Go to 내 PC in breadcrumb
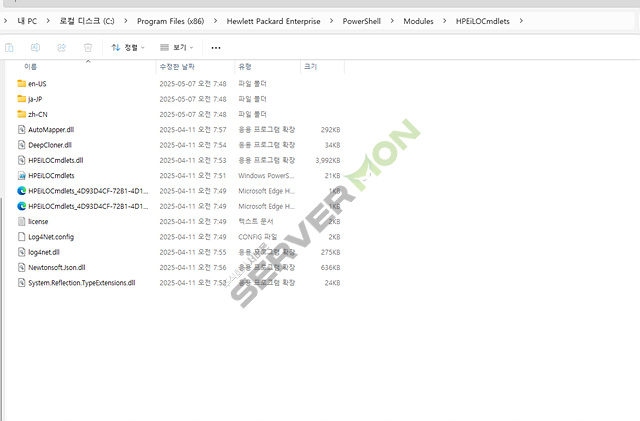Screen dimensions: 640x421 (x=27, y=21)
